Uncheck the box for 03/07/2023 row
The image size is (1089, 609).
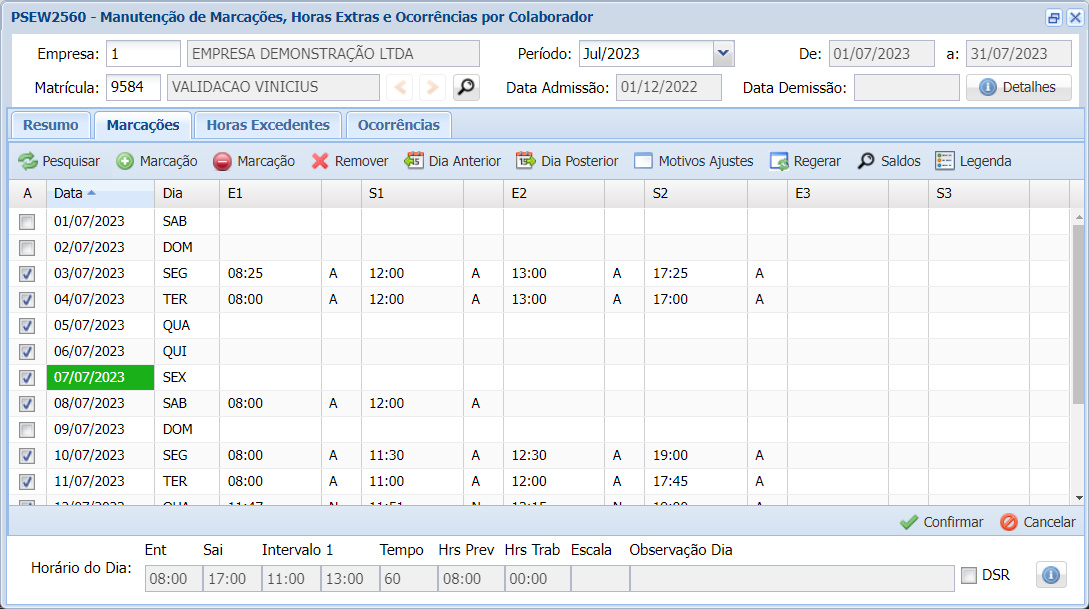tap(28, 274)
